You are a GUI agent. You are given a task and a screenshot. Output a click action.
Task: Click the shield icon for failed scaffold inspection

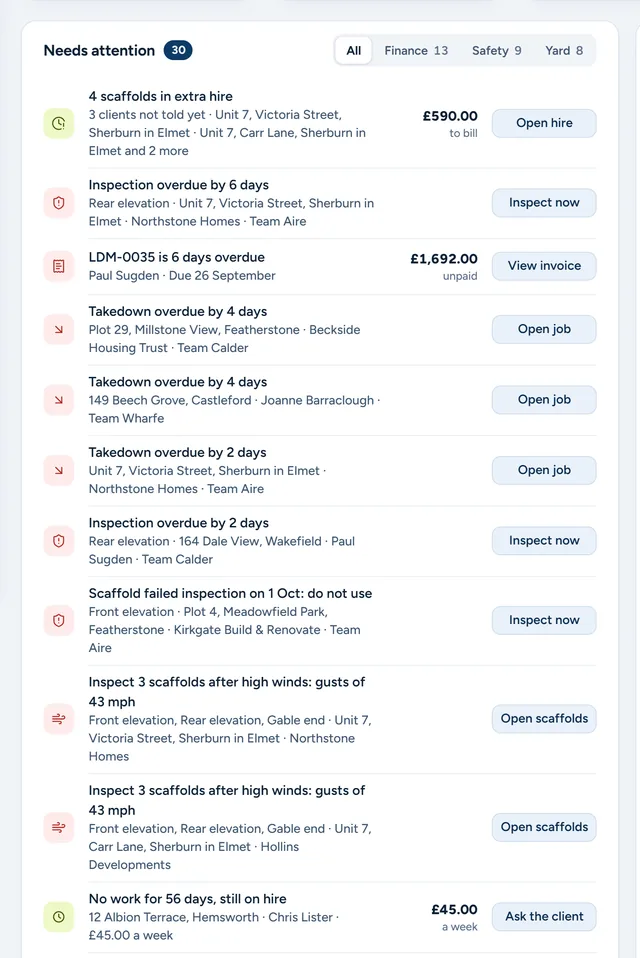coord(59,620)
